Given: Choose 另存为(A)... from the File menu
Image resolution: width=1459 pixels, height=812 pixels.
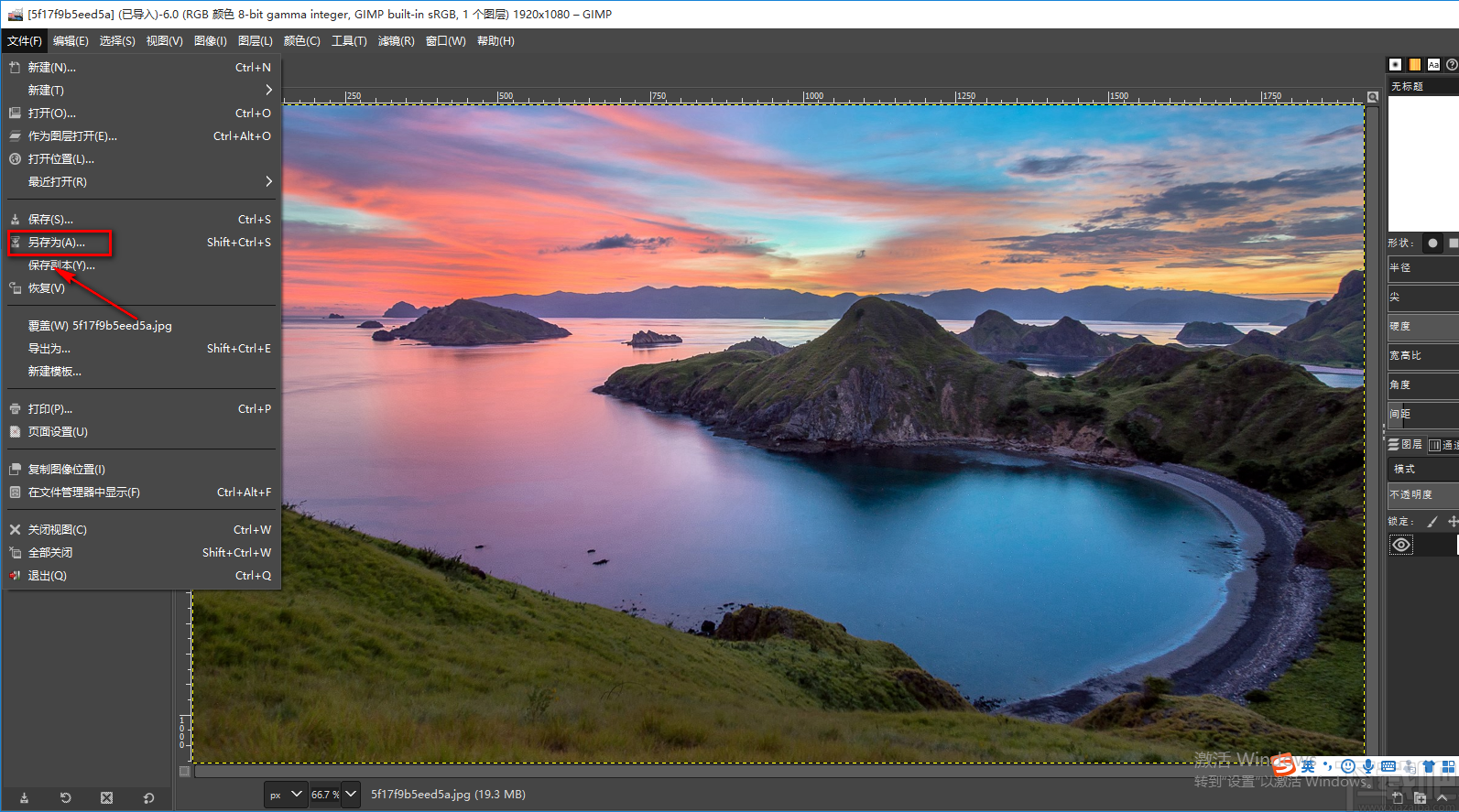Looking at the screenshot, I should pyautogui.click(x=57, y=243).
